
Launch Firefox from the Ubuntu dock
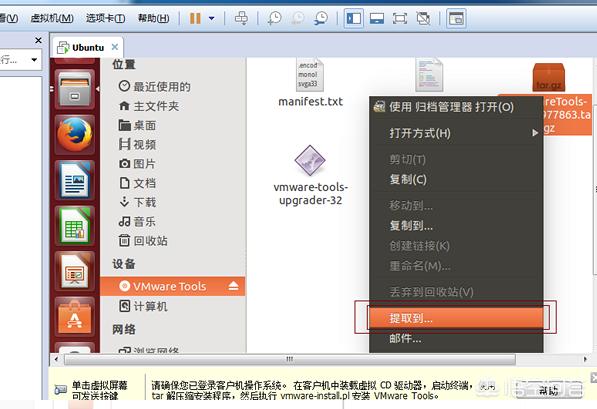(75, 134)
